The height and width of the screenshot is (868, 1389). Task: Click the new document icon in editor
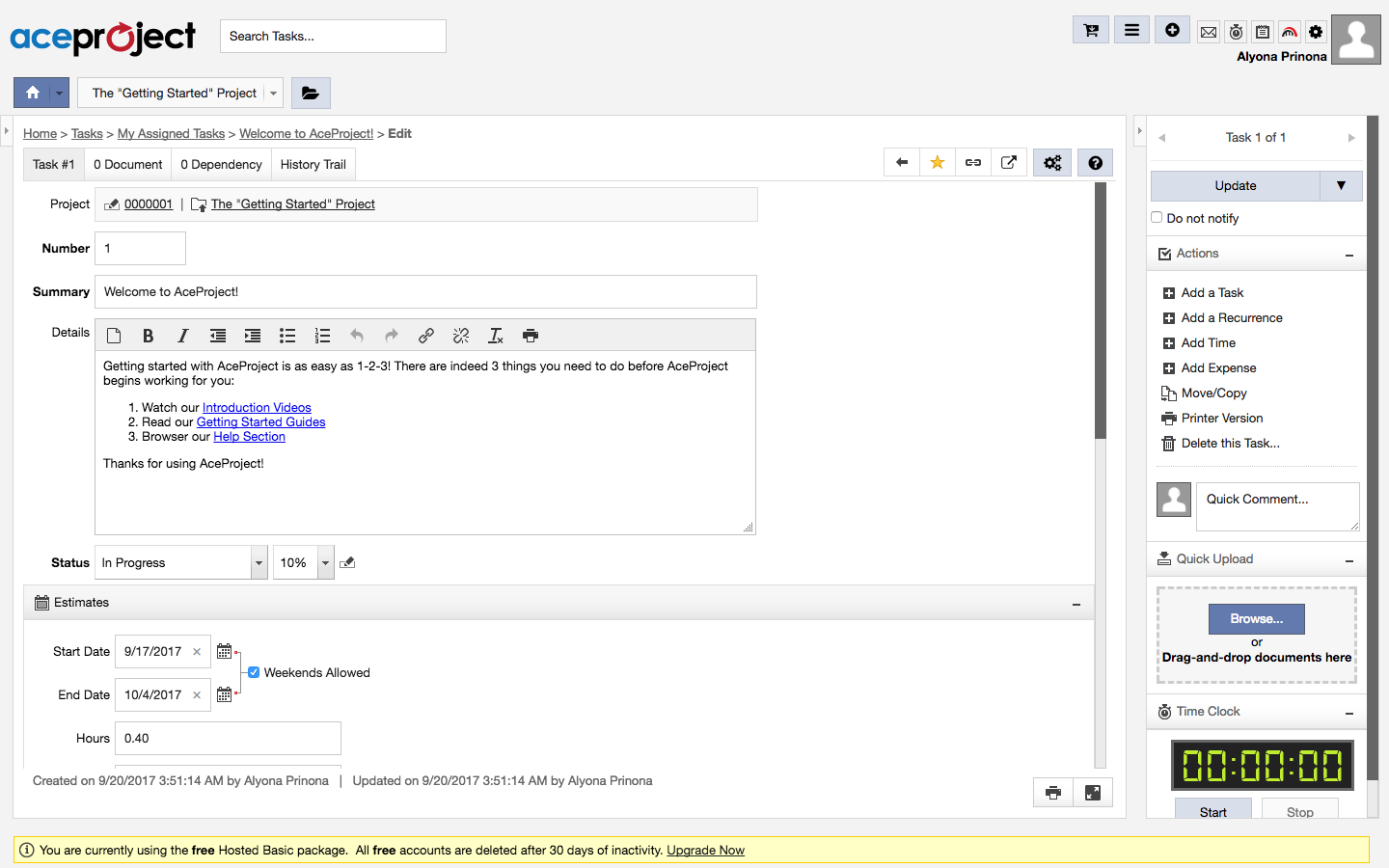114,336
